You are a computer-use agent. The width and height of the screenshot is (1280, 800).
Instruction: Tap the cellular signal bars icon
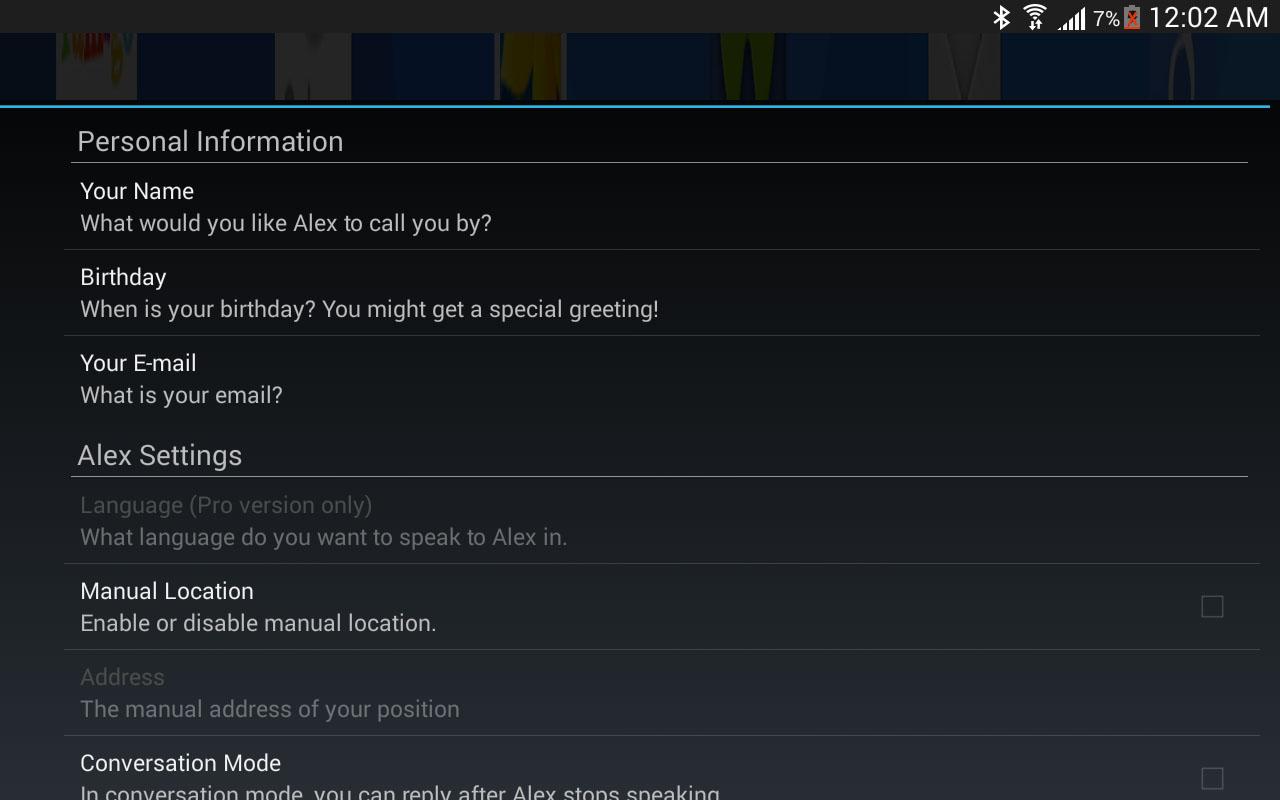(1072, 18)
